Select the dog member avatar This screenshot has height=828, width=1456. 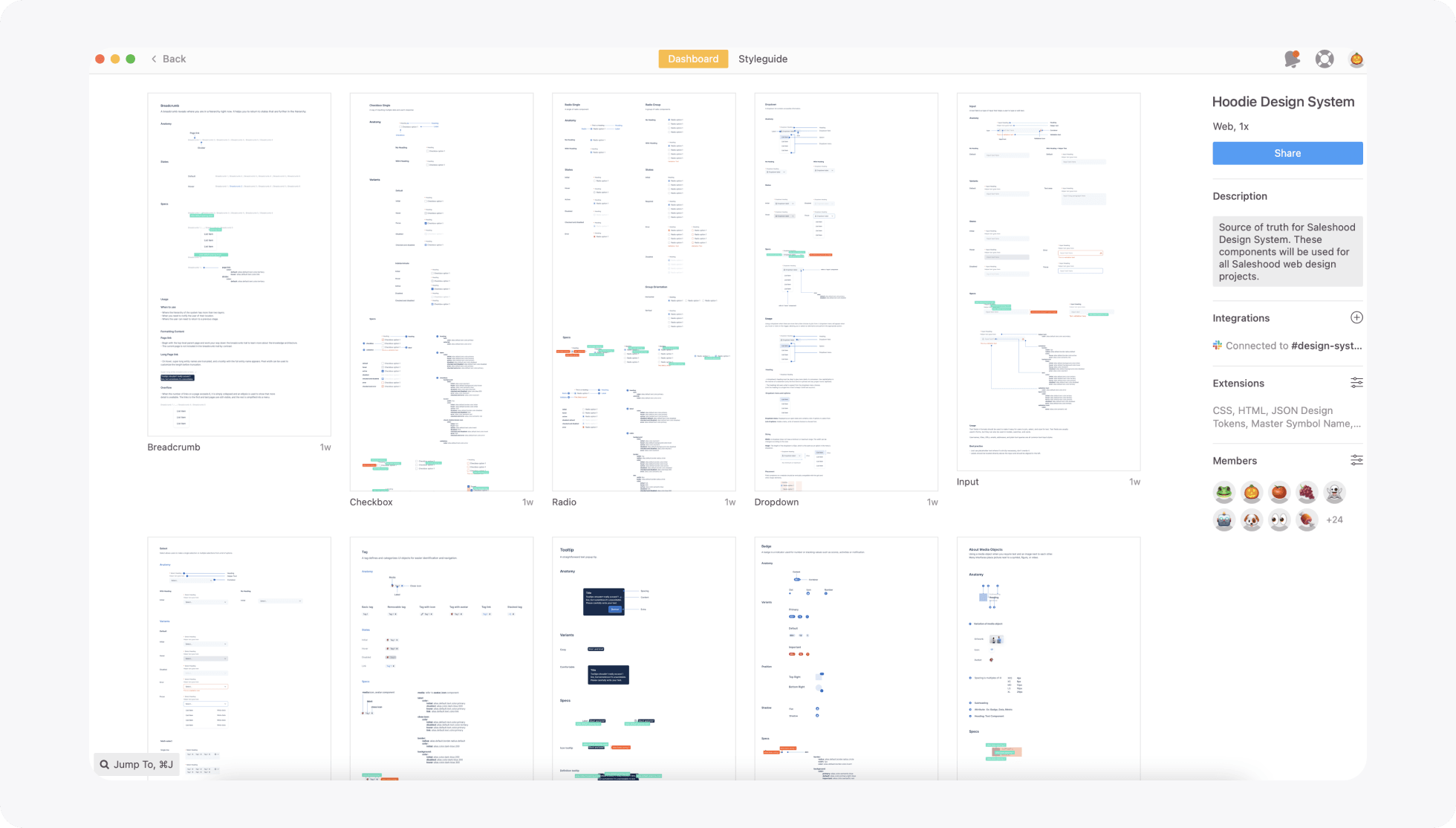tap(1252, 520)
